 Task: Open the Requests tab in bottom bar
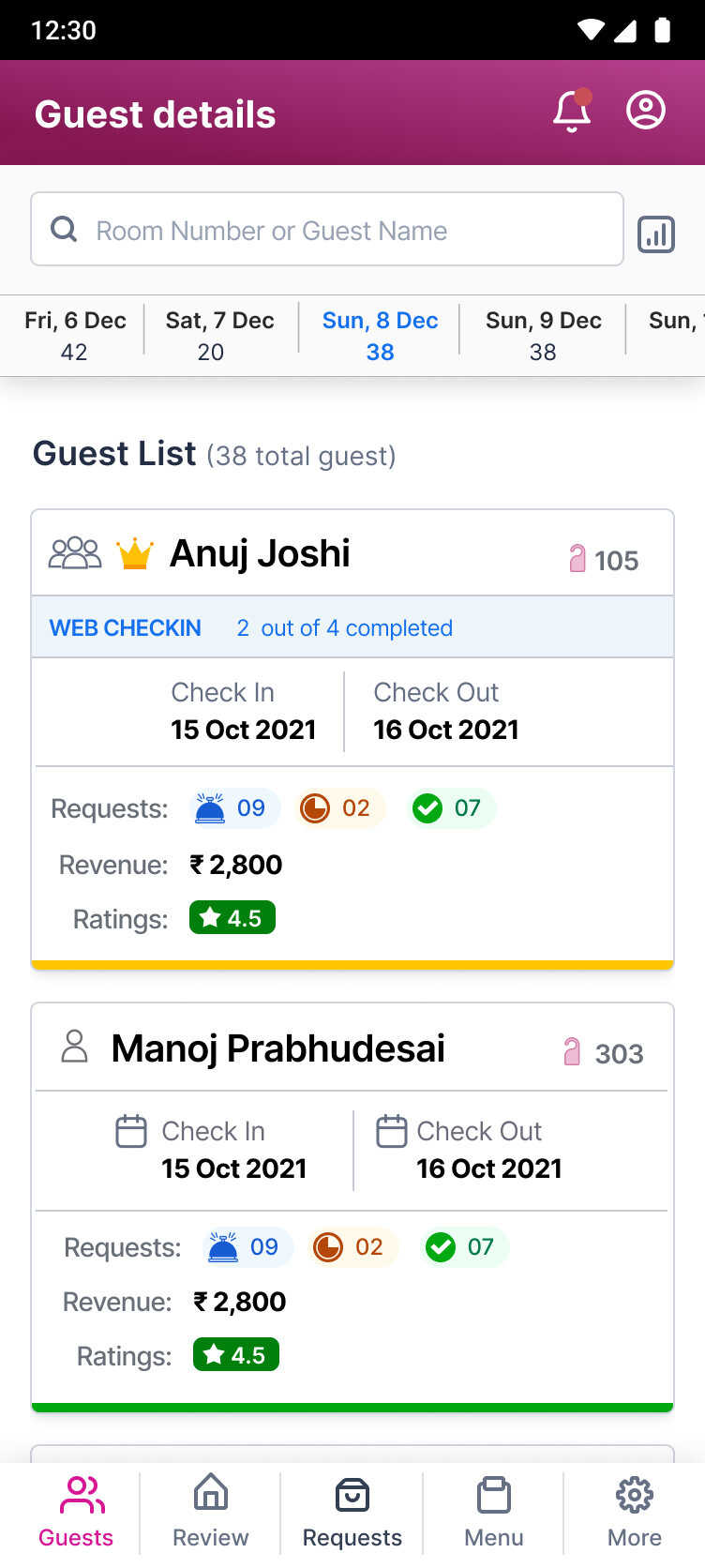pyautogui.click(x=352, y=1512)
